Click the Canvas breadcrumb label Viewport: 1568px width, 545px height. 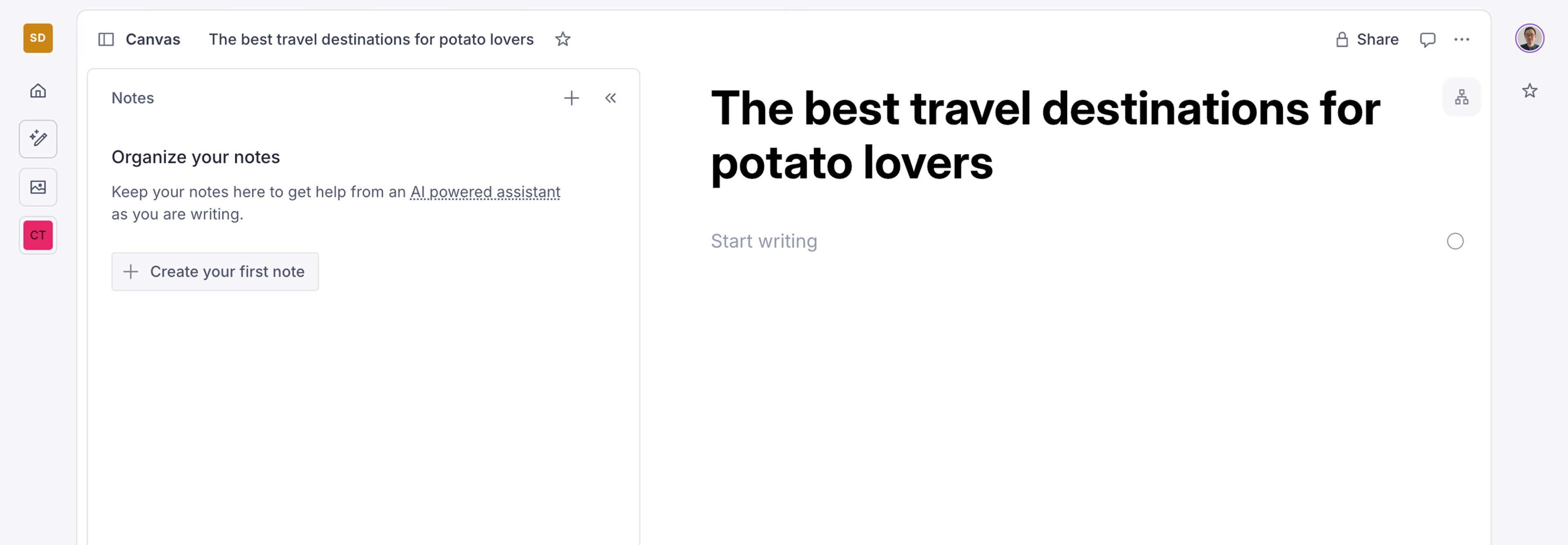(153, 40)
